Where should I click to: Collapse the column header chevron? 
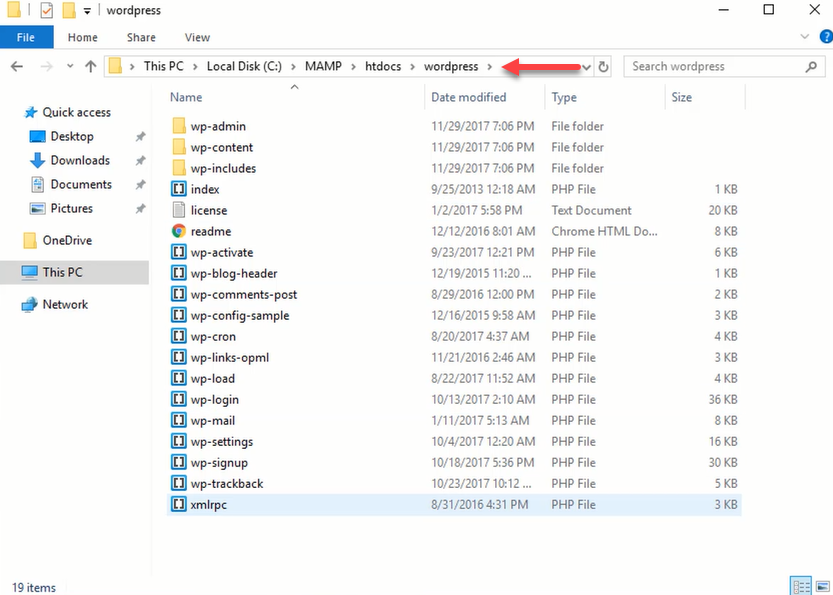[294, 87]
